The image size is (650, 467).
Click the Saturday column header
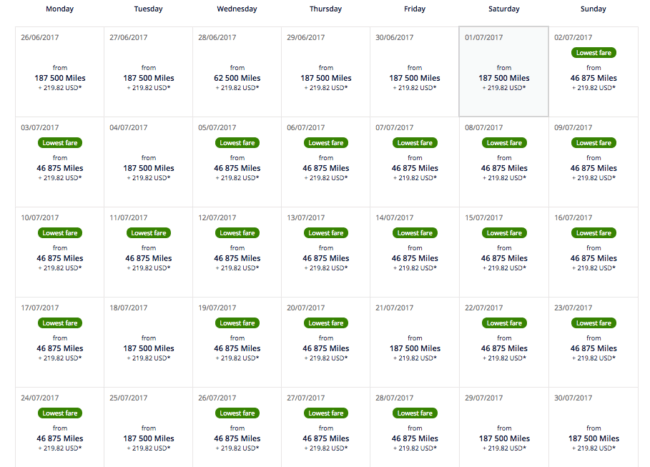click(504, 9)
